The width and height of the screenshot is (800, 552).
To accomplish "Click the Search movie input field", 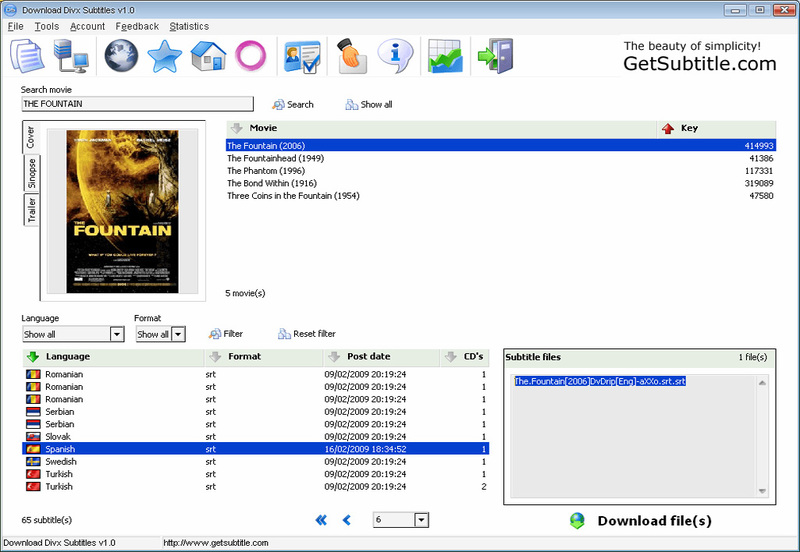I will pyautogui.click(x=137, y=104).
